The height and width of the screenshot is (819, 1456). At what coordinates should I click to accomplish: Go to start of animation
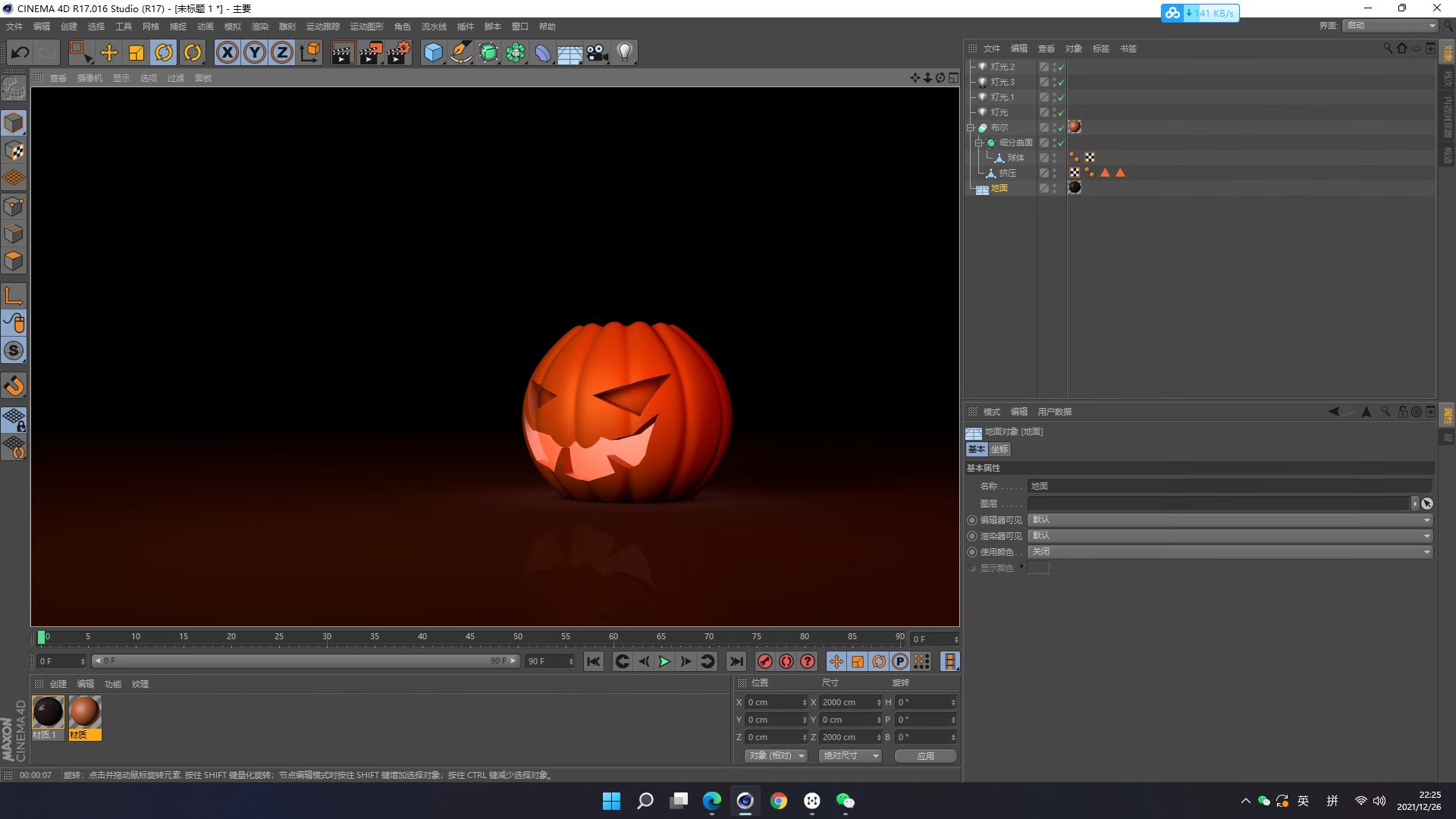(x=594, y=661)
